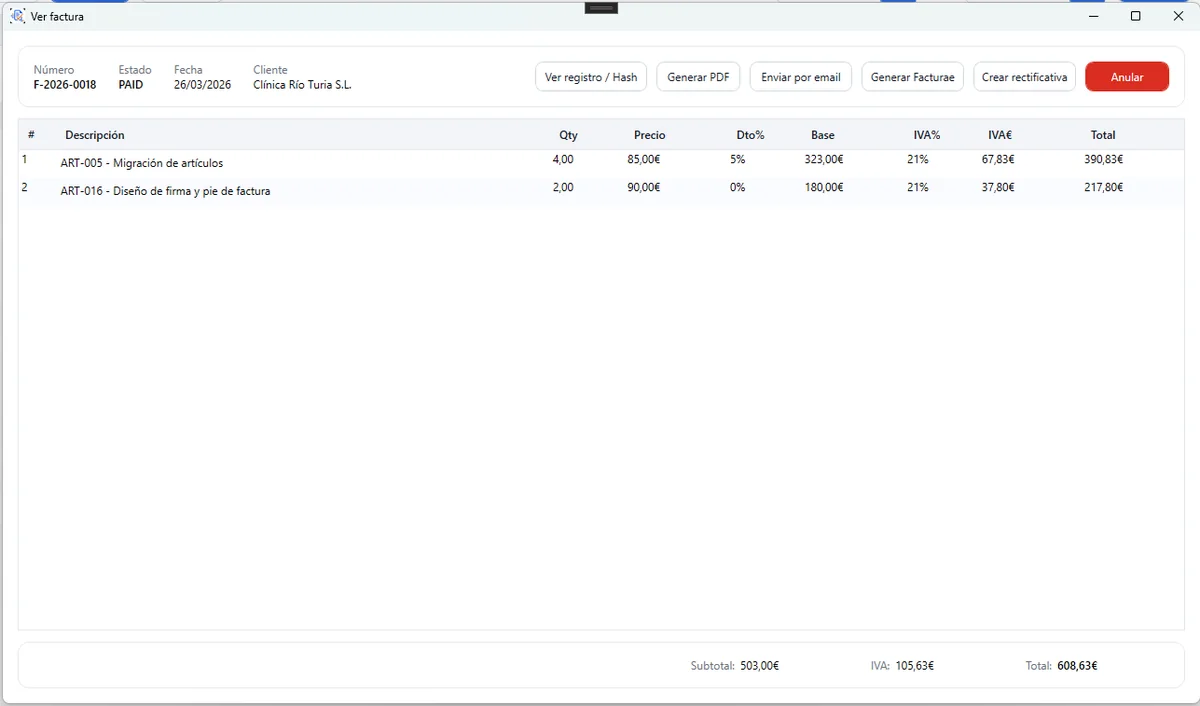Click Crear rectificativa button

(1025, 77)
